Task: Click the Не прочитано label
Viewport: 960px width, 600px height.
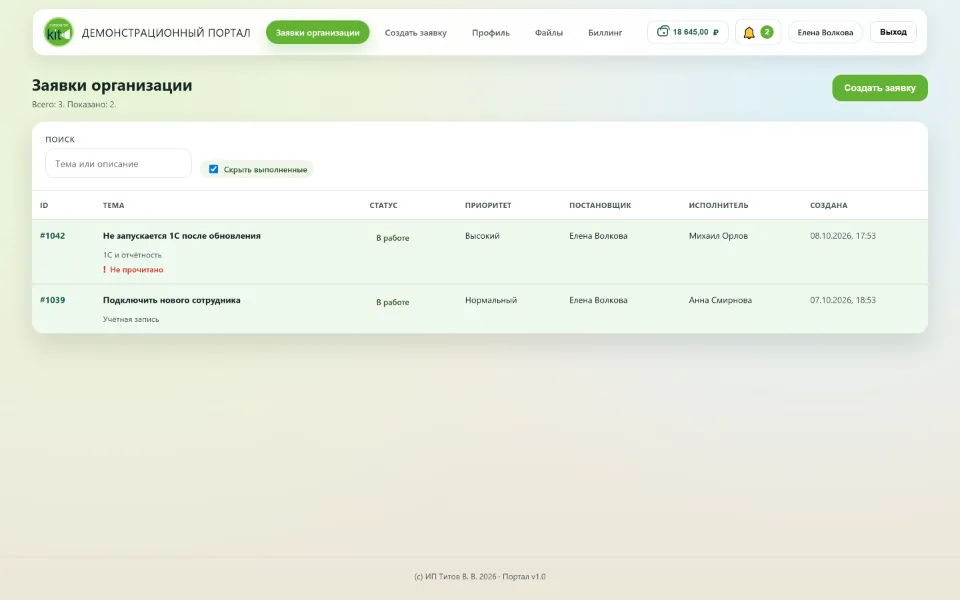Action: [x=137, y=269]
